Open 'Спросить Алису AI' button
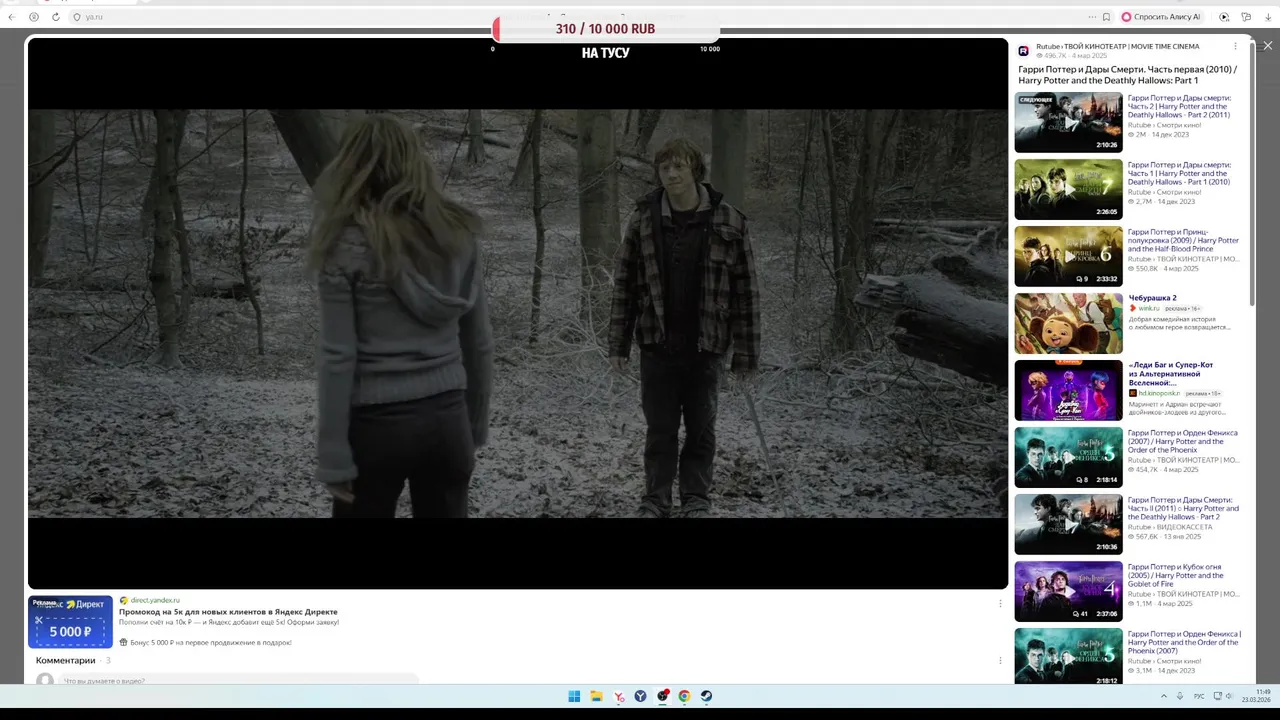The width and height of the screenshot is (1280, 720). [x=1161, y=17]
